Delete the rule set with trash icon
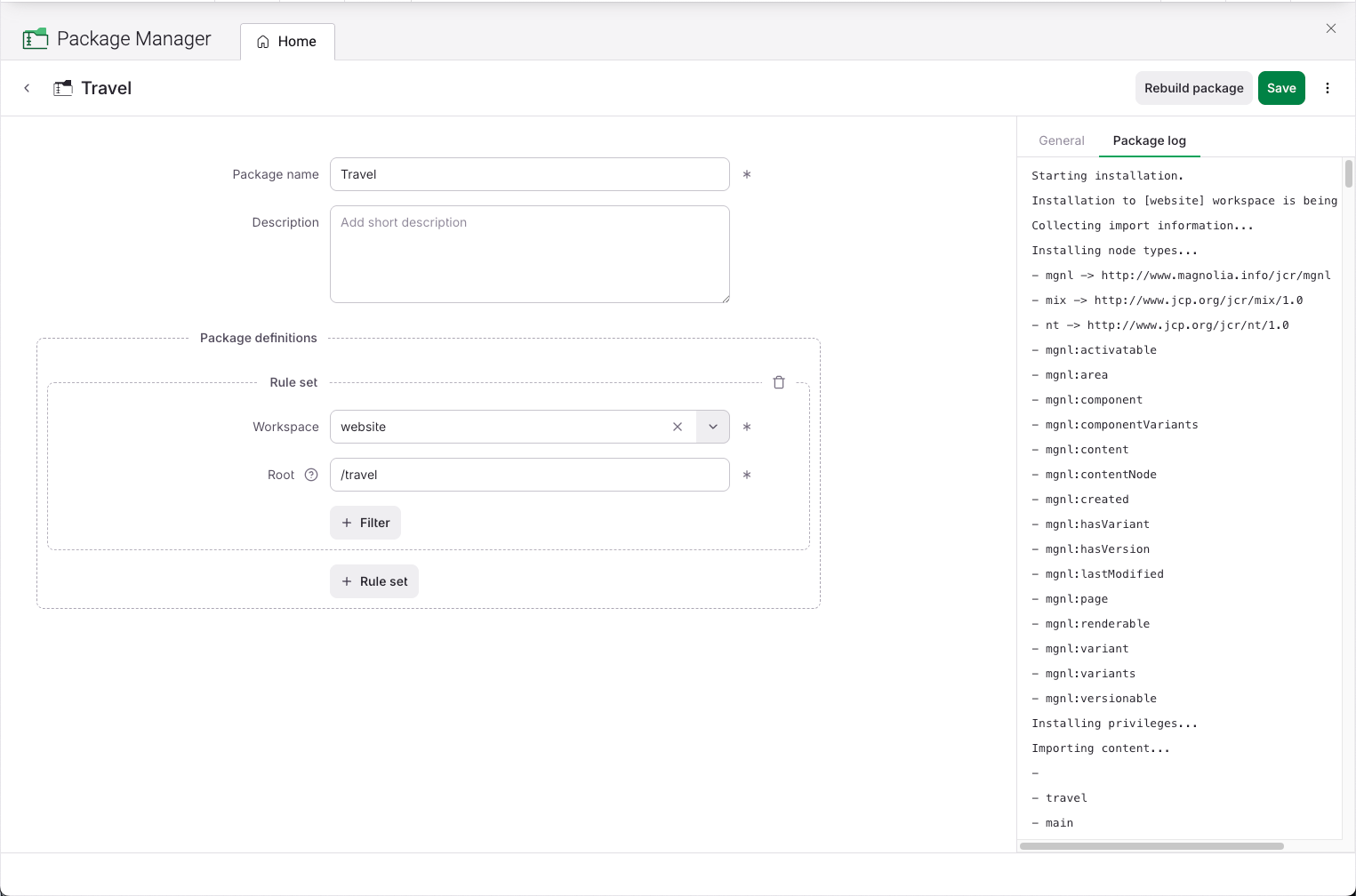This screenshot has height=896, width=1356. click(x=779, y=382)
